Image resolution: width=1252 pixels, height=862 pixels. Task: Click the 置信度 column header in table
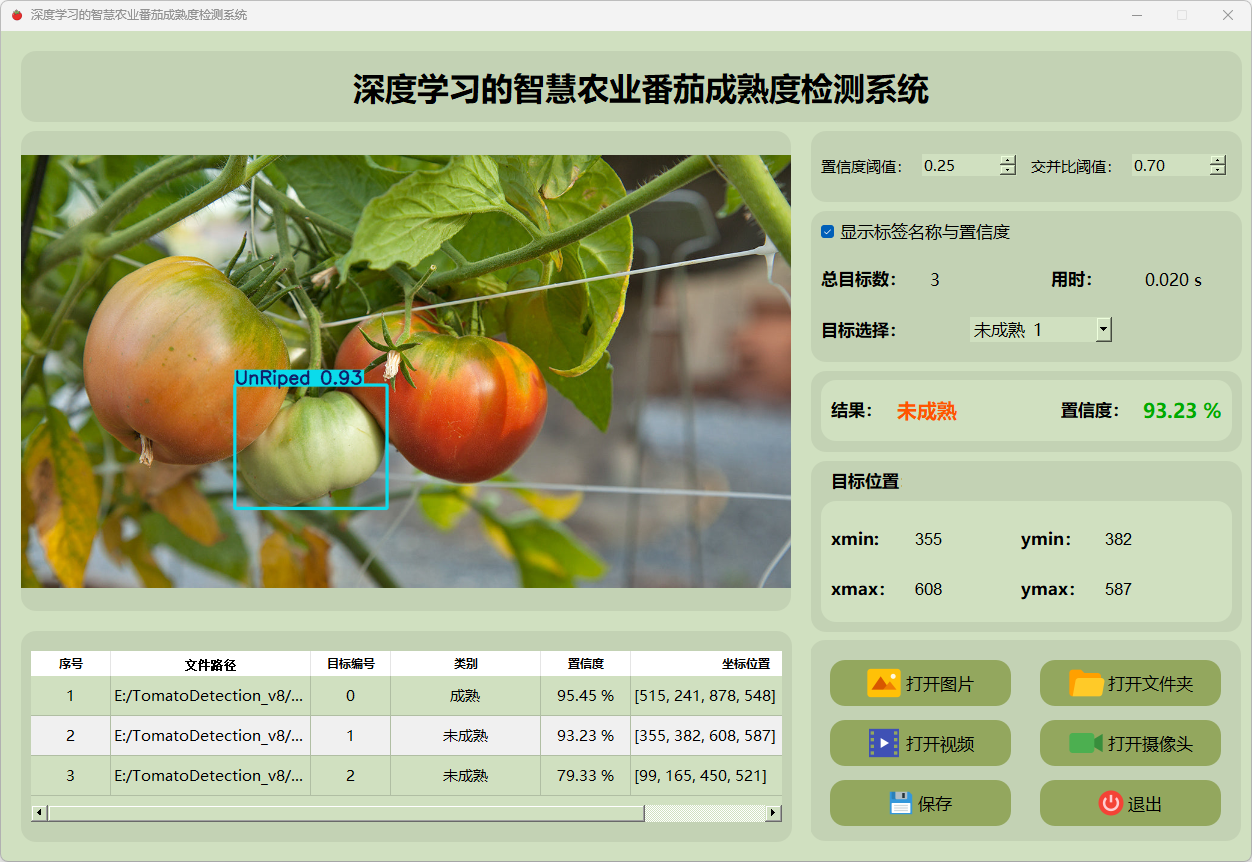pyautogui.click(x=585, y=664)
